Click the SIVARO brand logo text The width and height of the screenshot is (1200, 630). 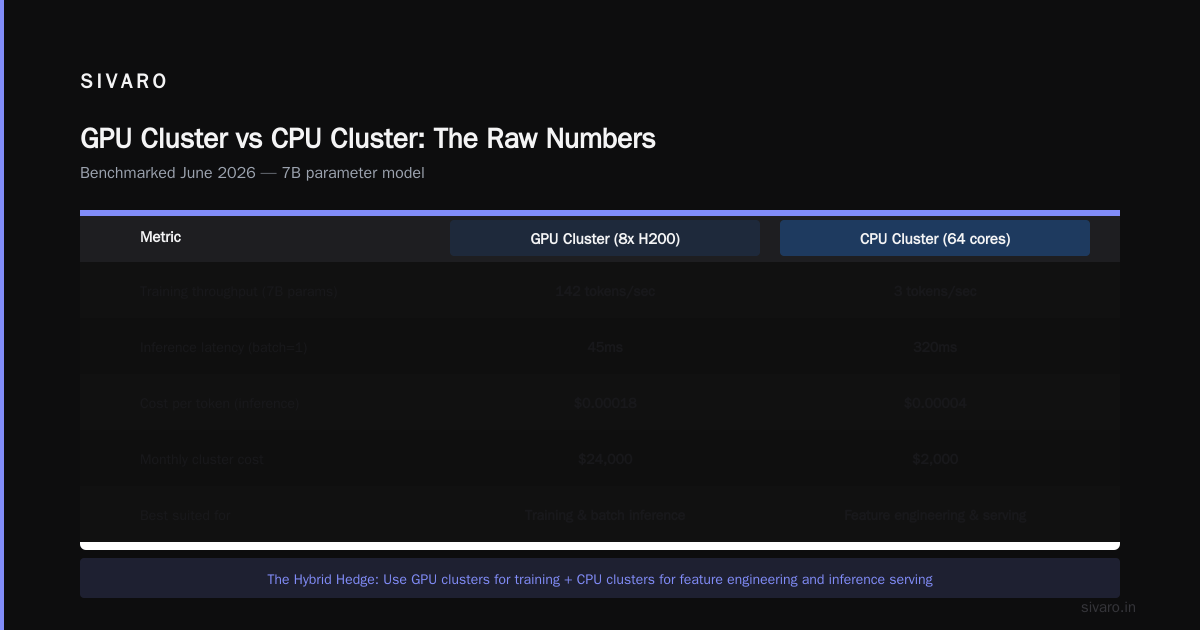(124, 82)
